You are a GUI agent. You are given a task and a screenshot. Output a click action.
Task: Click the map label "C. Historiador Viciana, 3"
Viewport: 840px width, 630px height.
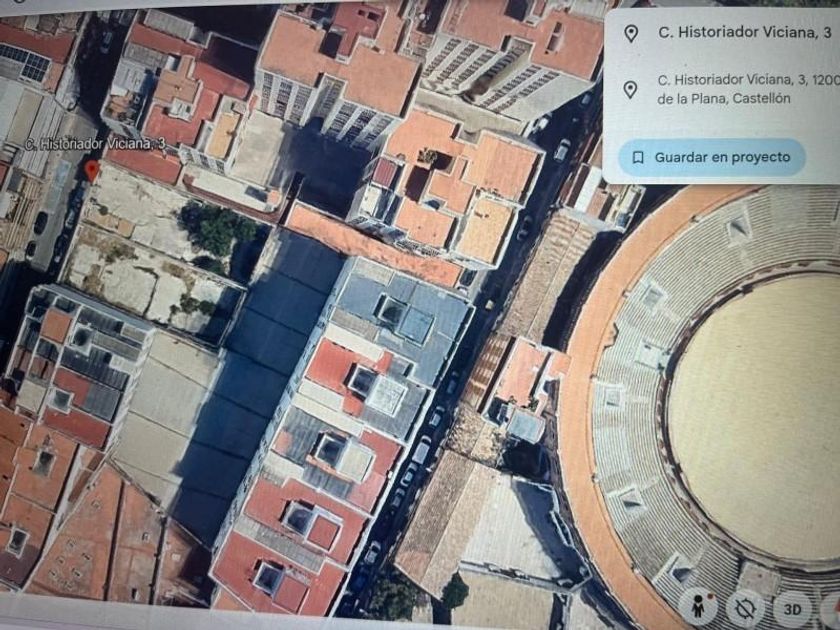pos(95,144)
